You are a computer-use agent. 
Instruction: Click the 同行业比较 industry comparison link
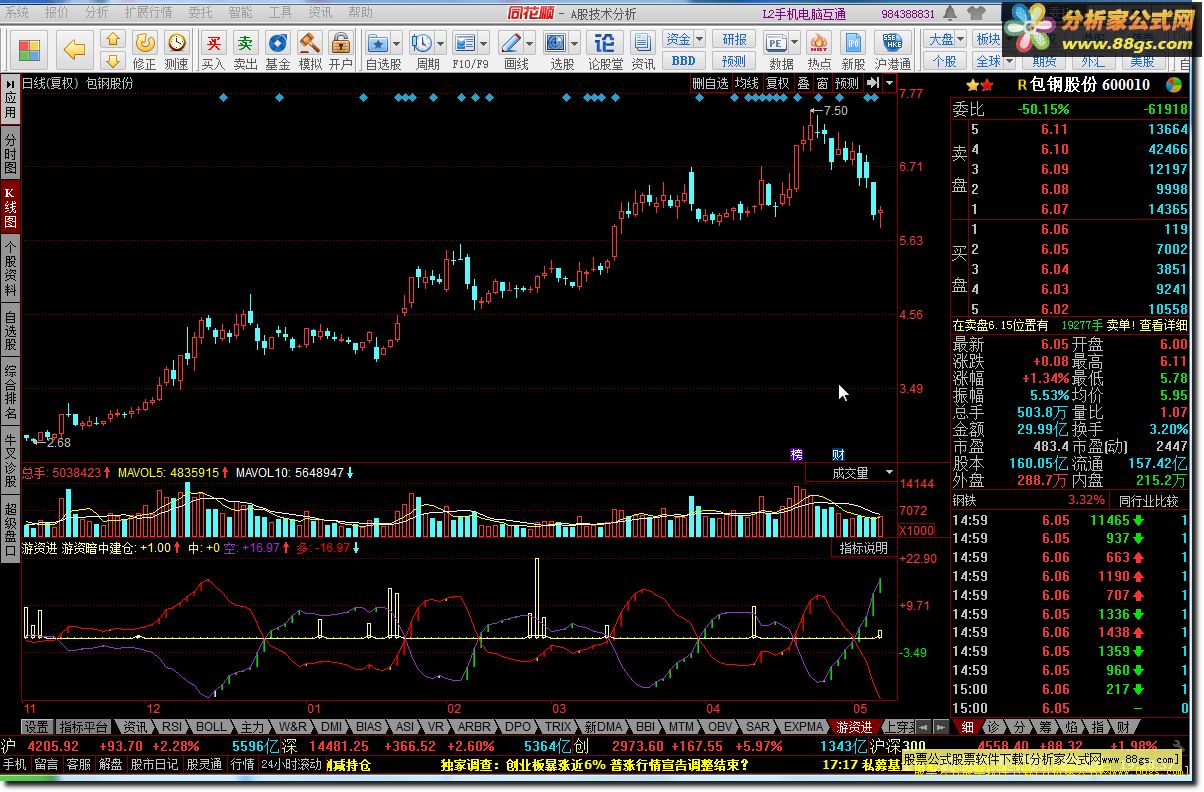pyautogui.click(x=1148, y=499)
